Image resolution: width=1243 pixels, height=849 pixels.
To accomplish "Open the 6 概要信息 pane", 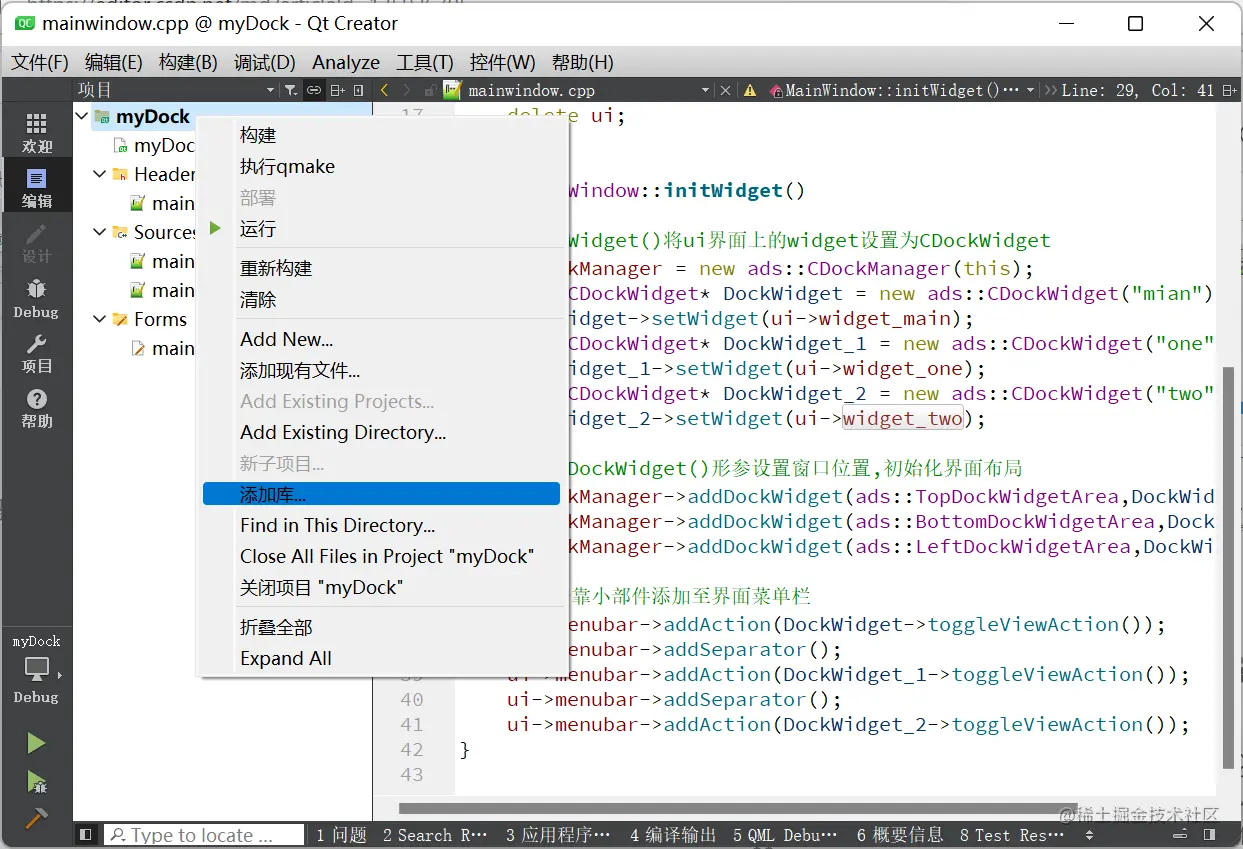I will (x=900, y=834).
